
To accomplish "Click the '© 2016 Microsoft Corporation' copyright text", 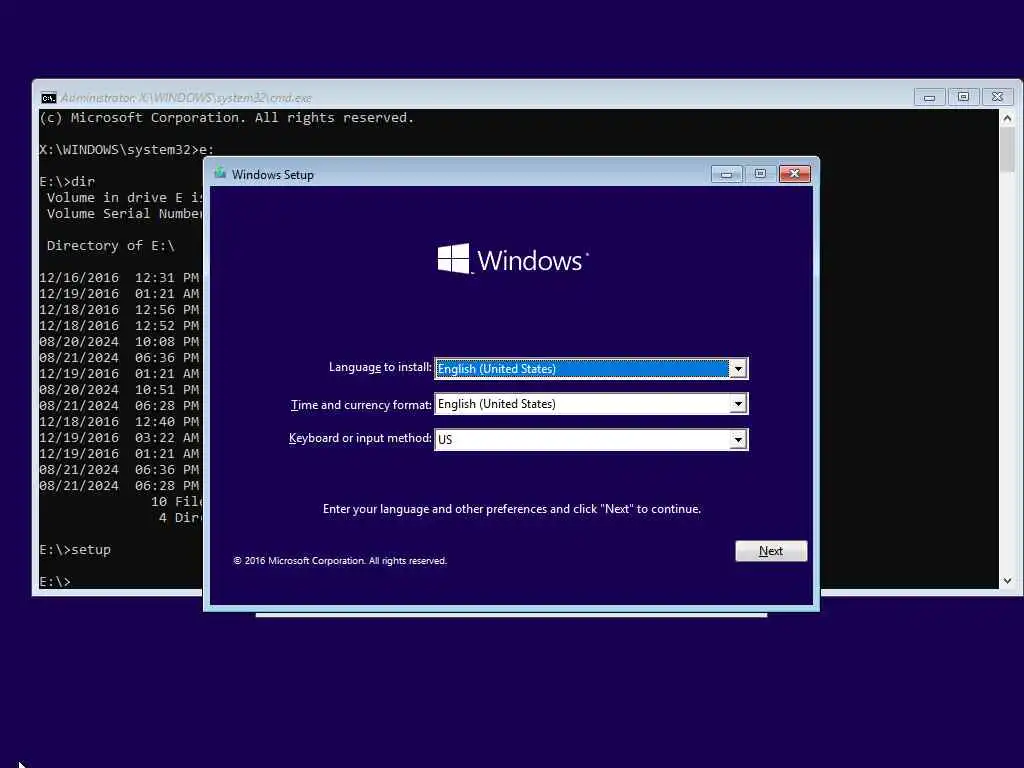I will pos(340,561).
